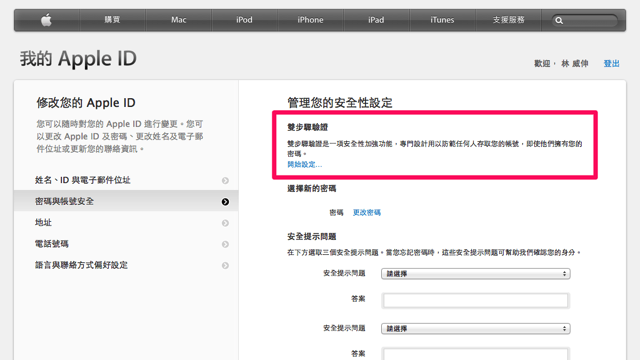Open the 購買 store menu item
Screen dimensions: 640x360
(x=112, y=20)
